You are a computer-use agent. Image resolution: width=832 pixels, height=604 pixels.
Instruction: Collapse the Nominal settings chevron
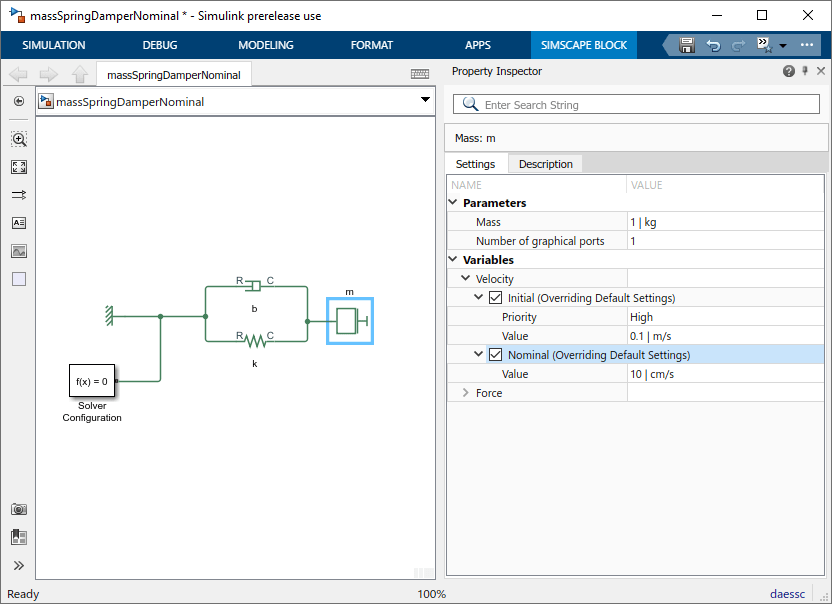478,354
